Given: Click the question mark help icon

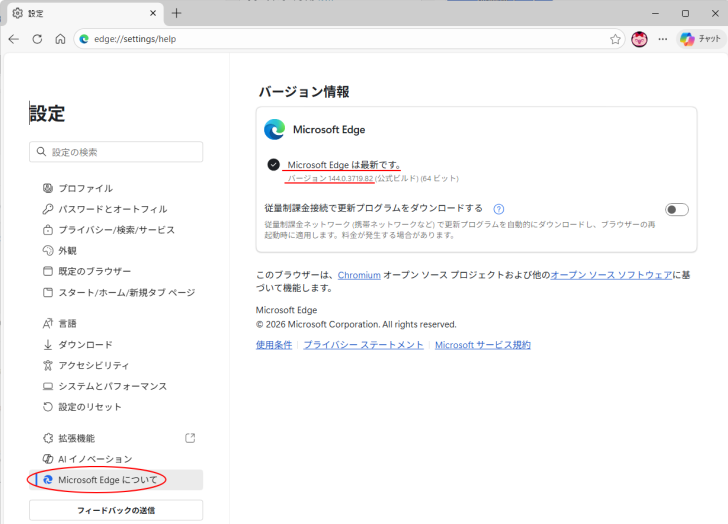Looking at the screenshot, I should [499, 209].
